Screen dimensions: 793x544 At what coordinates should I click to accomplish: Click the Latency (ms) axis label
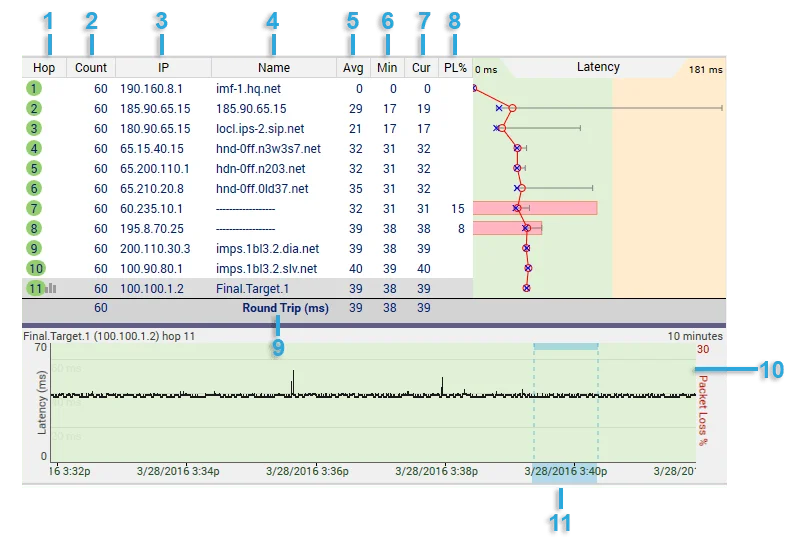pos(42,402)
